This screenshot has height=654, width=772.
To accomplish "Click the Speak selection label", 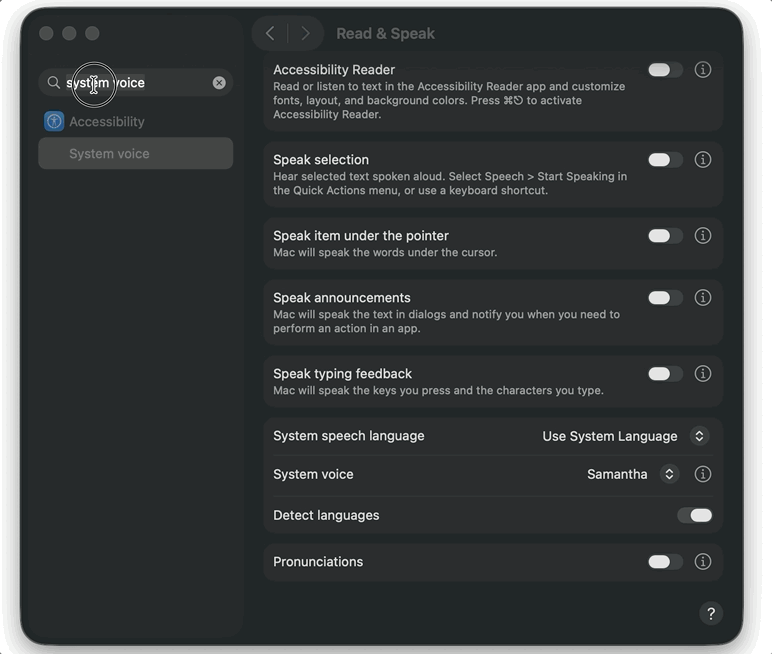I will pyautogui.click(x=321, y=160).
